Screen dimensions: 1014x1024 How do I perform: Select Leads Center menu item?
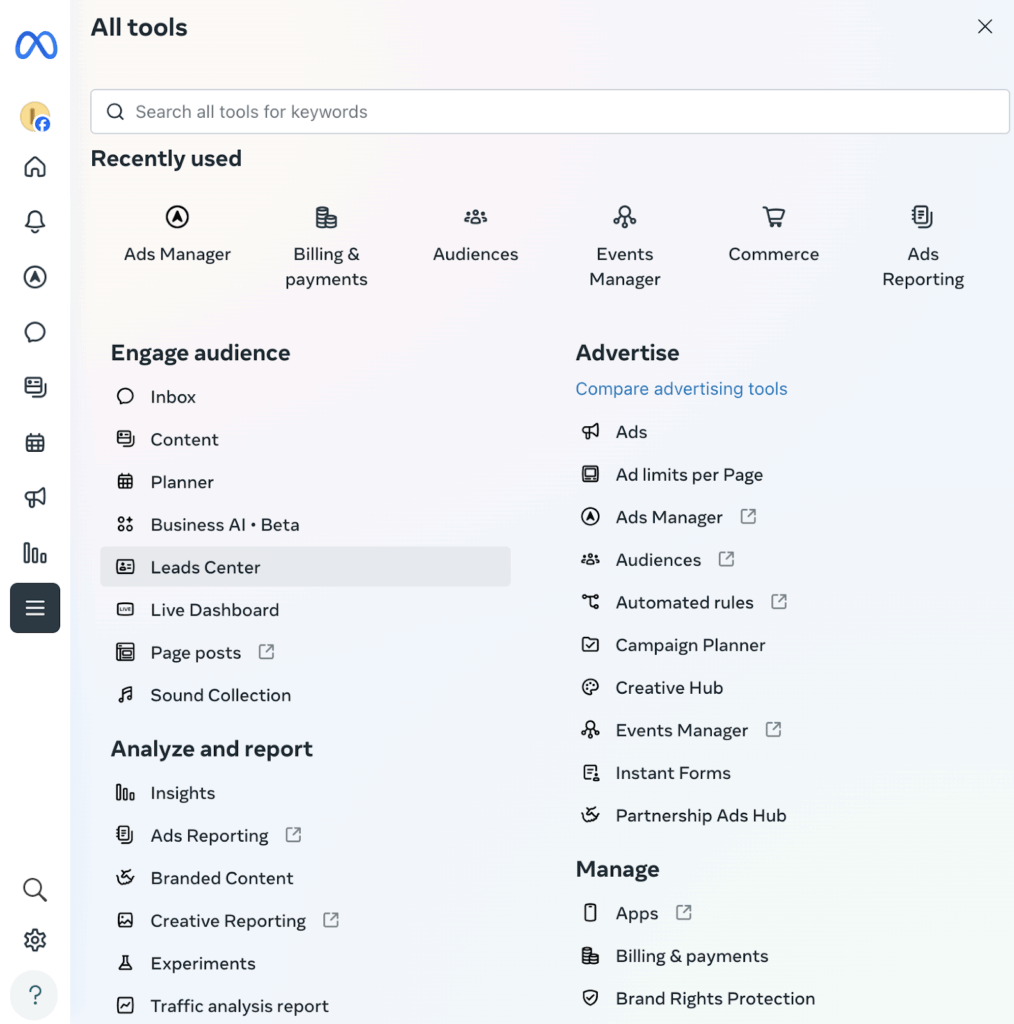point(306,567)
